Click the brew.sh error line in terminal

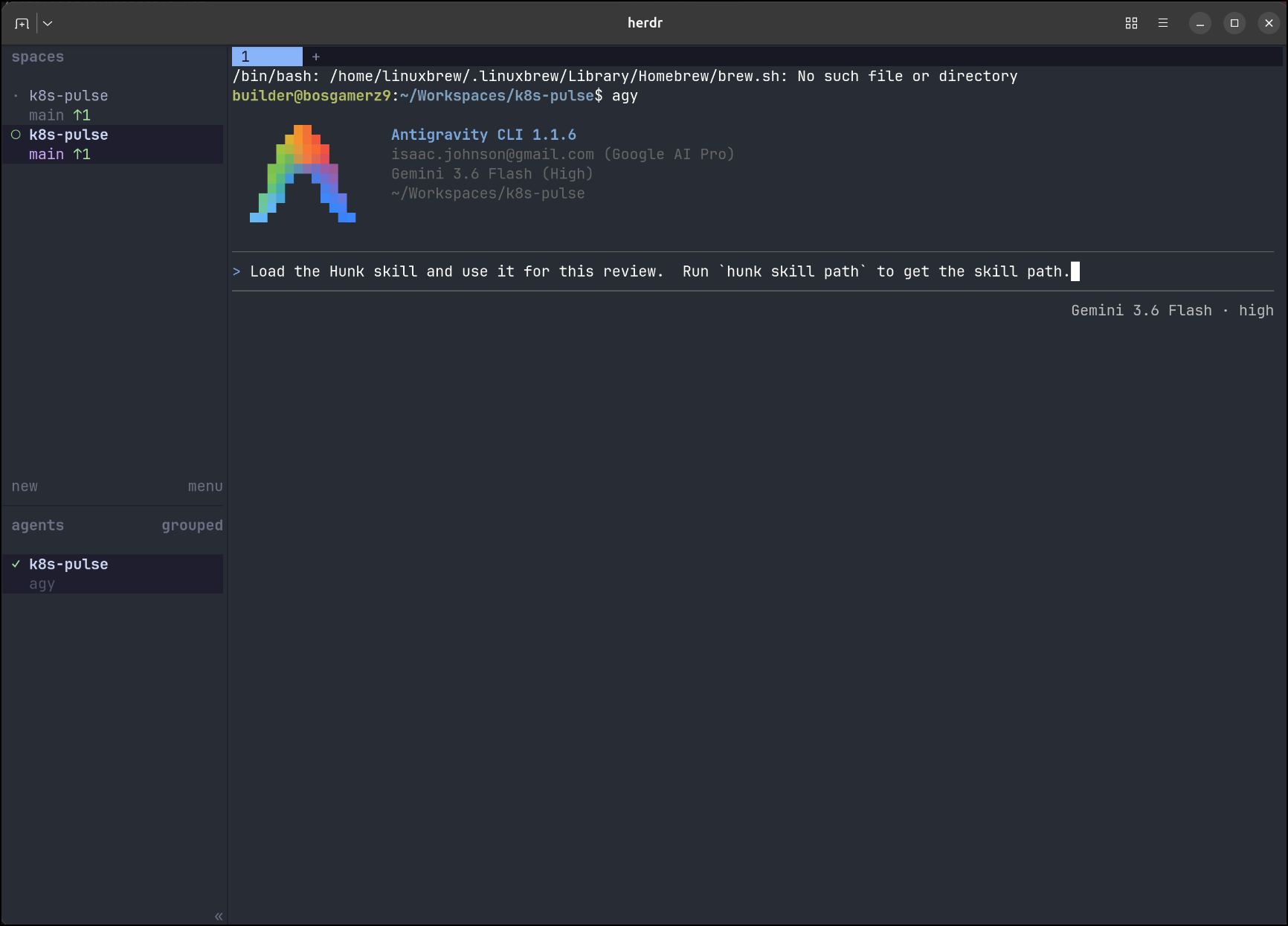point(625,76)
